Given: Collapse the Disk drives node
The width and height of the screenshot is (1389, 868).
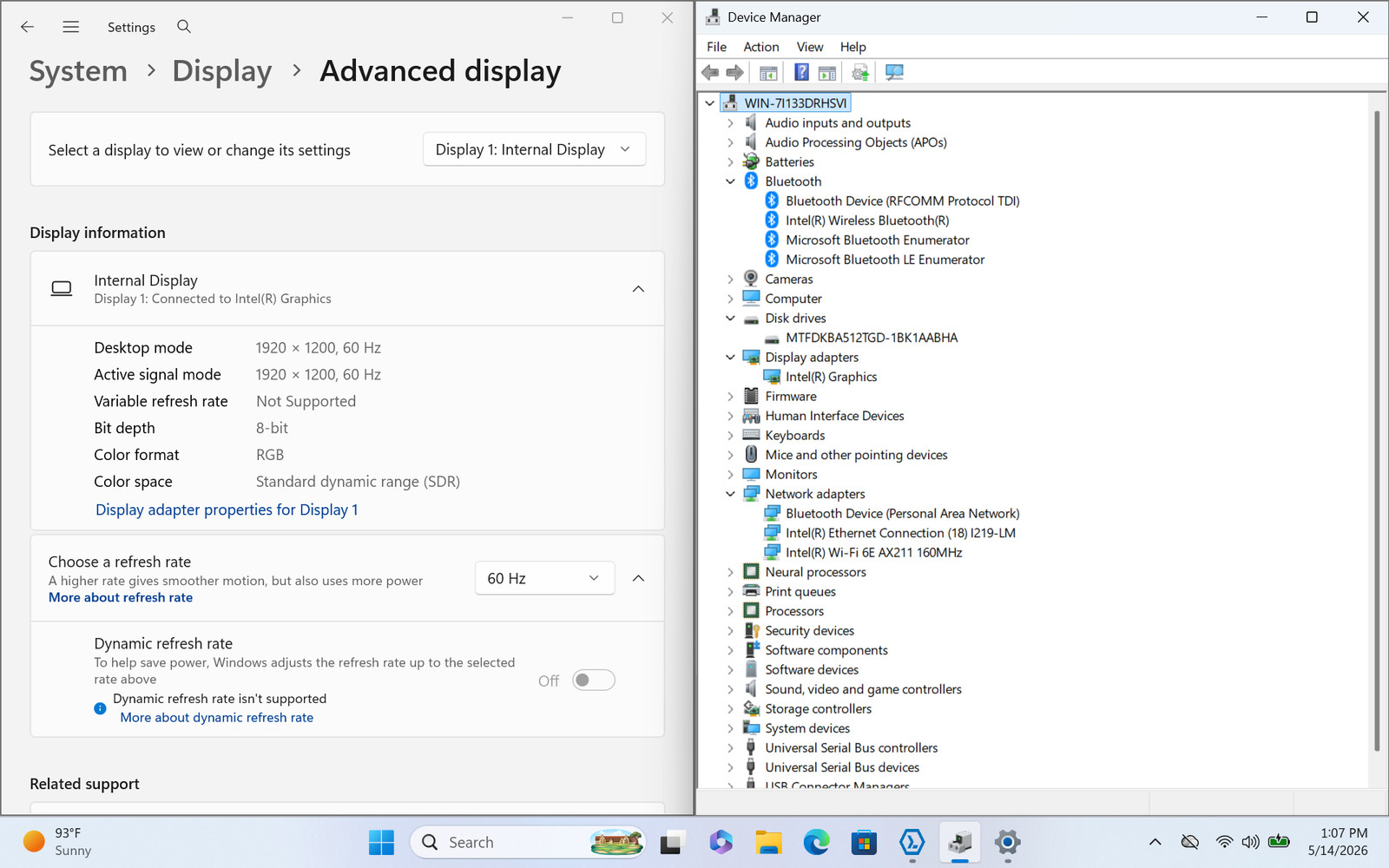Looking at the screenshot, I should pos(730,319).
